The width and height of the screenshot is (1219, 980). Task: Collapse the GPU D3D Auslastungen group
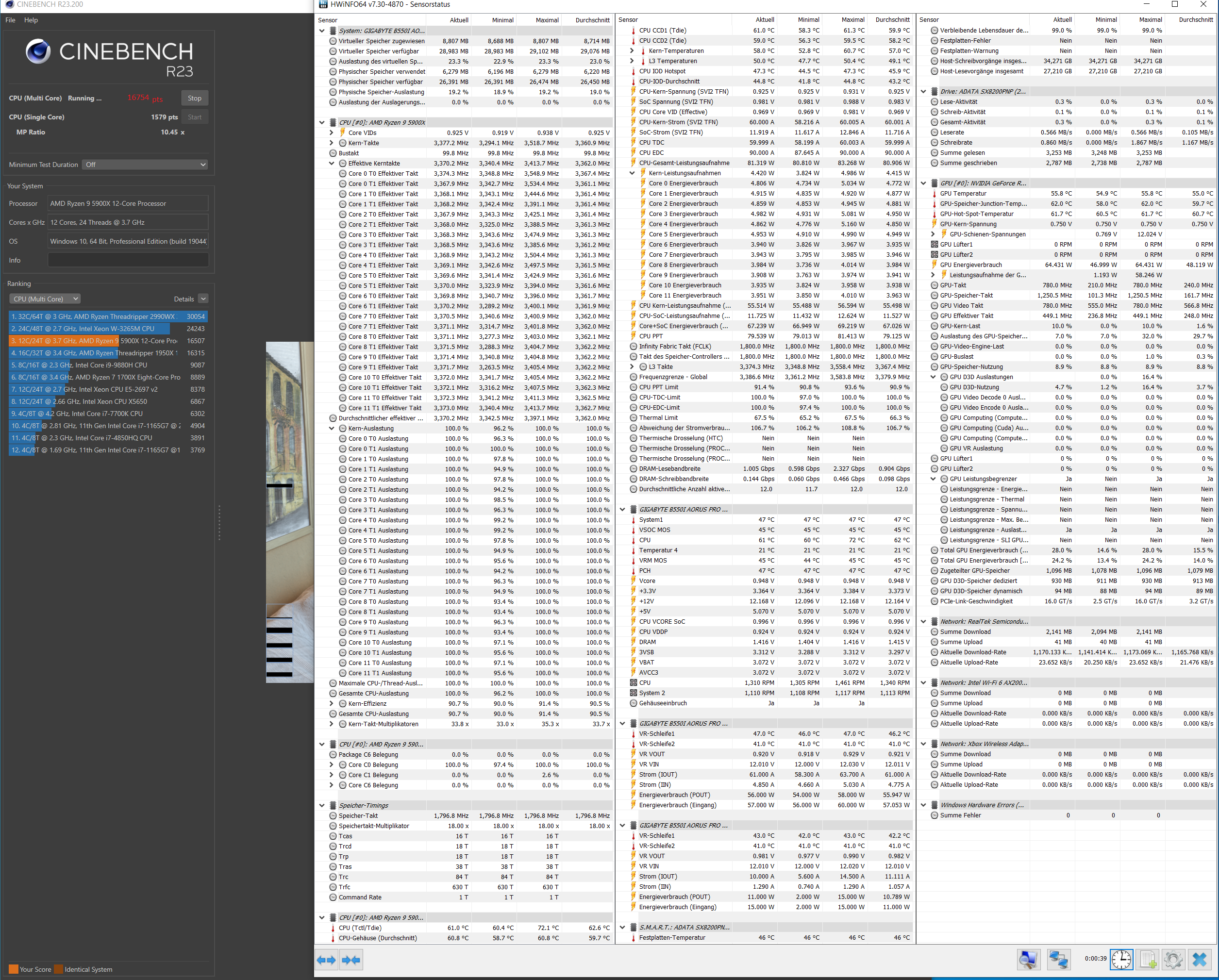(x=933, y=377)
